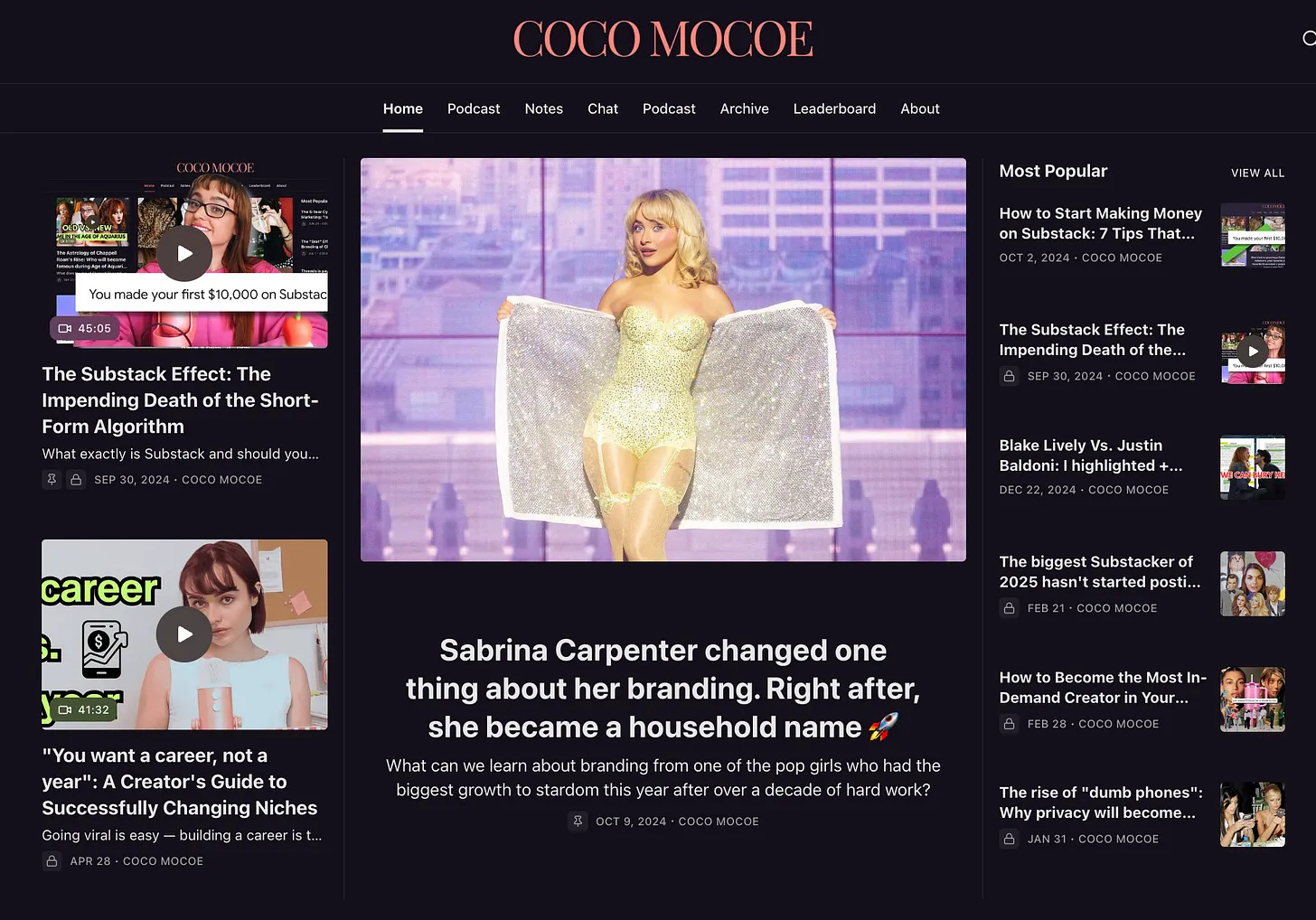Click the pin icon under Sabrina Carpenter post
1316x920 pixels.
pyautogui.click(x=578, y=821)
